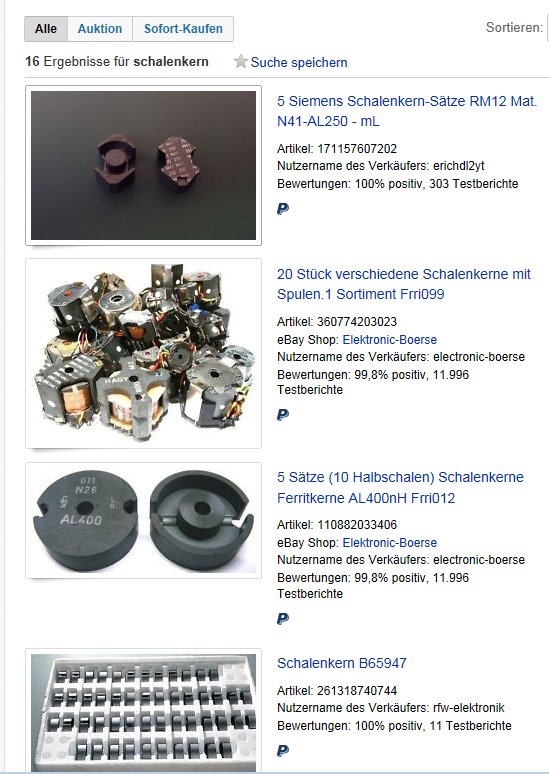Click the Siemens RM12 cores thumbnail
The height and width of the screenshot is (774, 549).
pyautogui.click(x=143, y=165)
